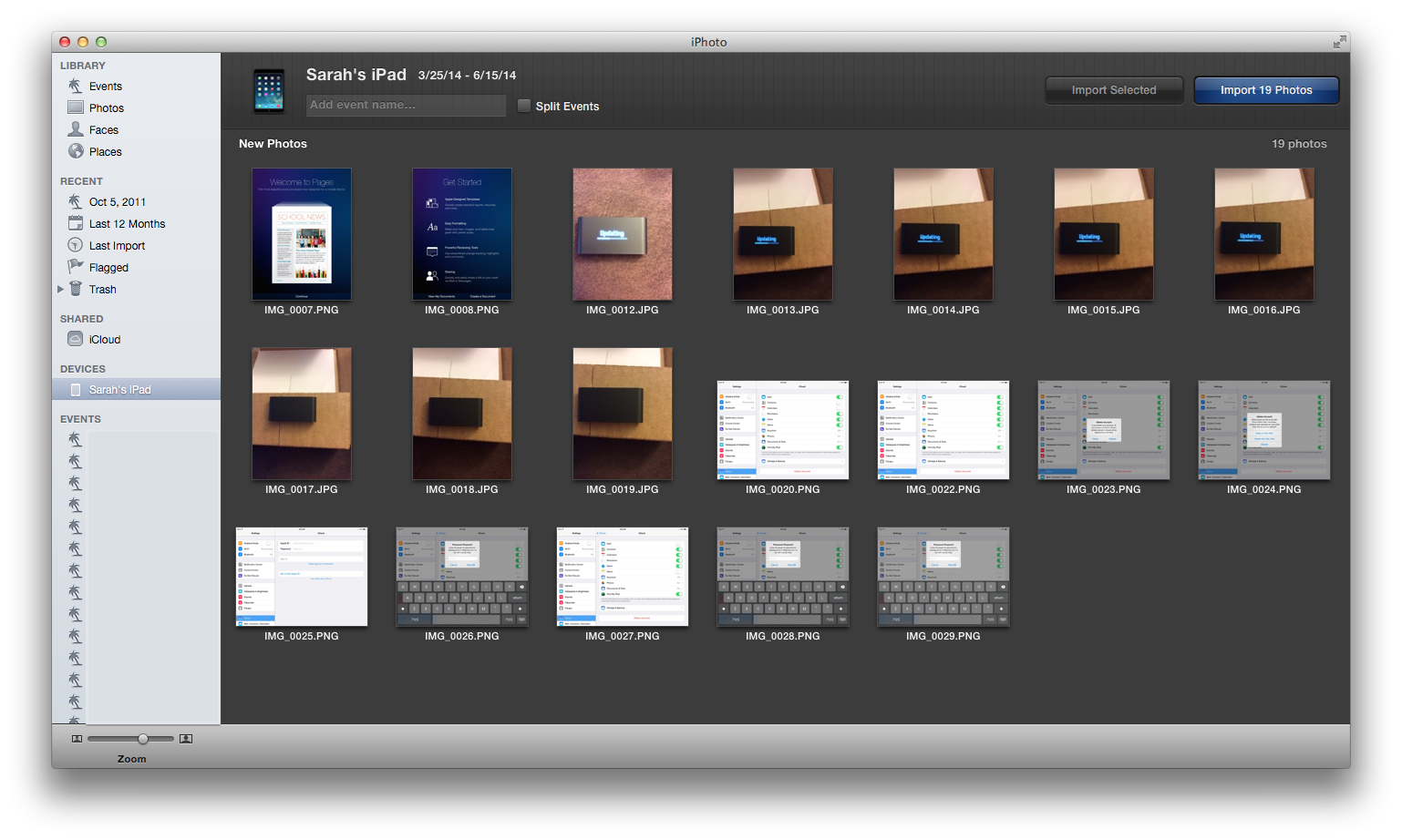Enable the Split Events checkbox
The image size is (1402, 840).
pos(524,106)
